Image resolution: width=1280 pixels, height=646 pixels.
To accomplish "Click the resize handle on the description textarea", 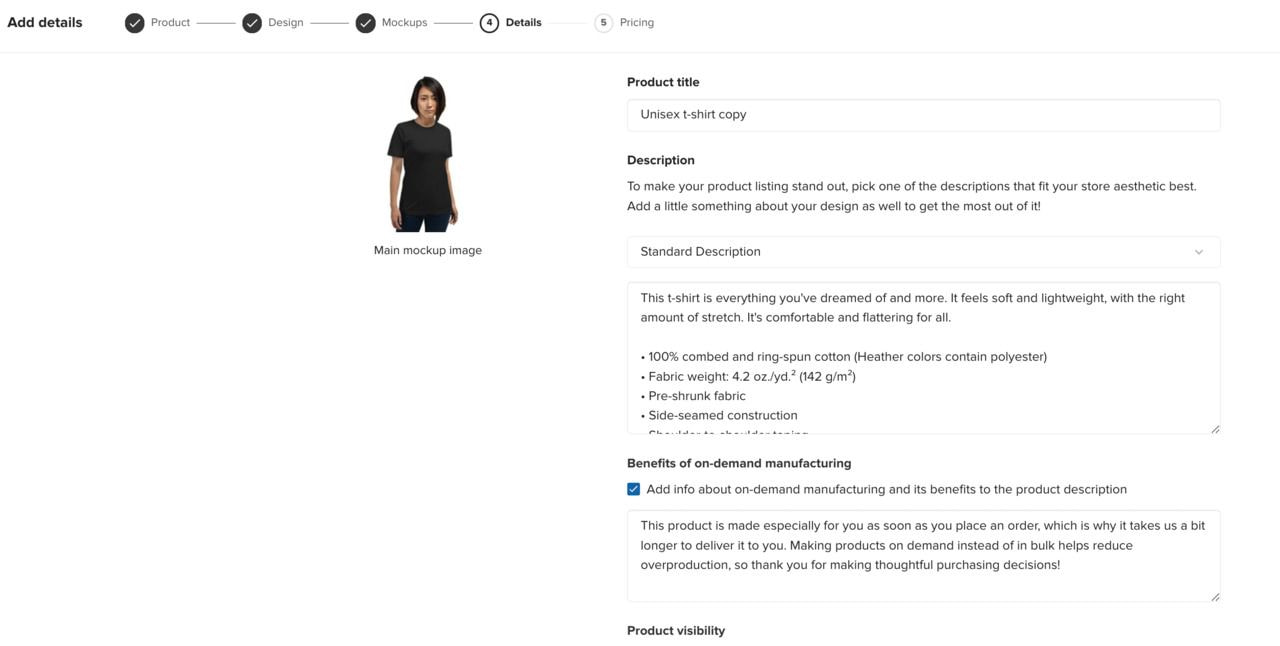I will point(1216,428).
